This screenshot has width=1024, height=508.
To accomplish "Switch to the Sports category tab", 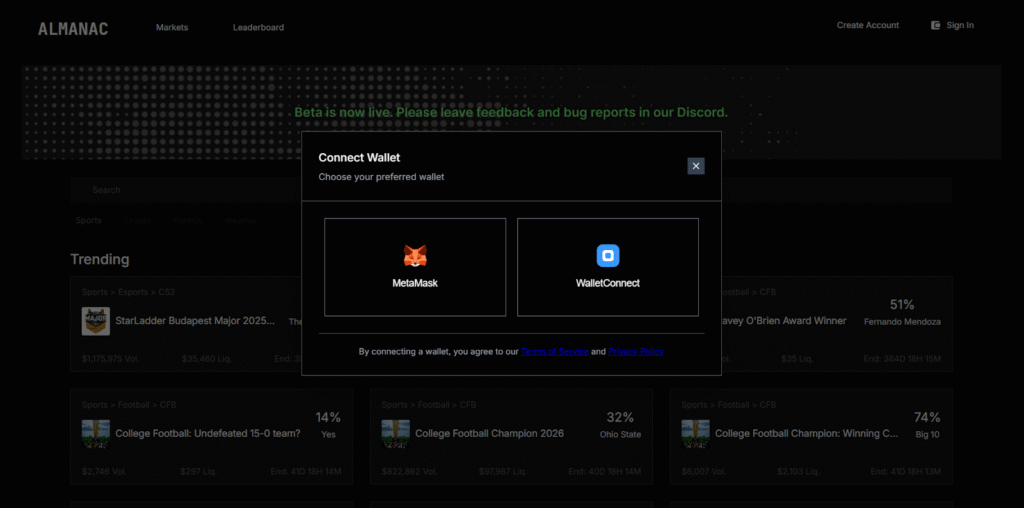I will 89,220.
